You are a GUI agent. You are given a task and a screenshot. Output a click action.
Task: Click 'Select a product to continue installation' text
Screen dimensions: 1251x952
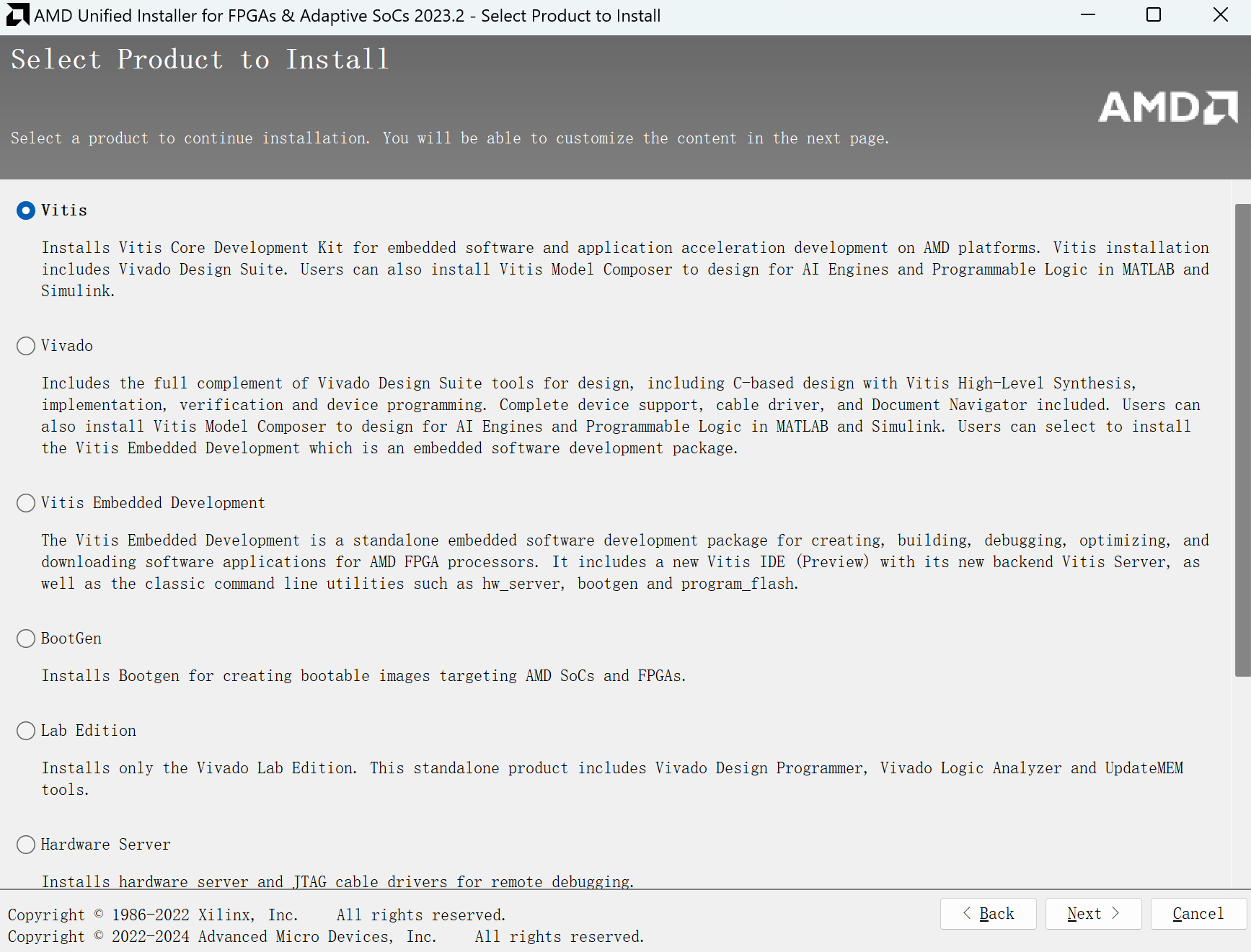pyautogui.click(x=451, y=138)
